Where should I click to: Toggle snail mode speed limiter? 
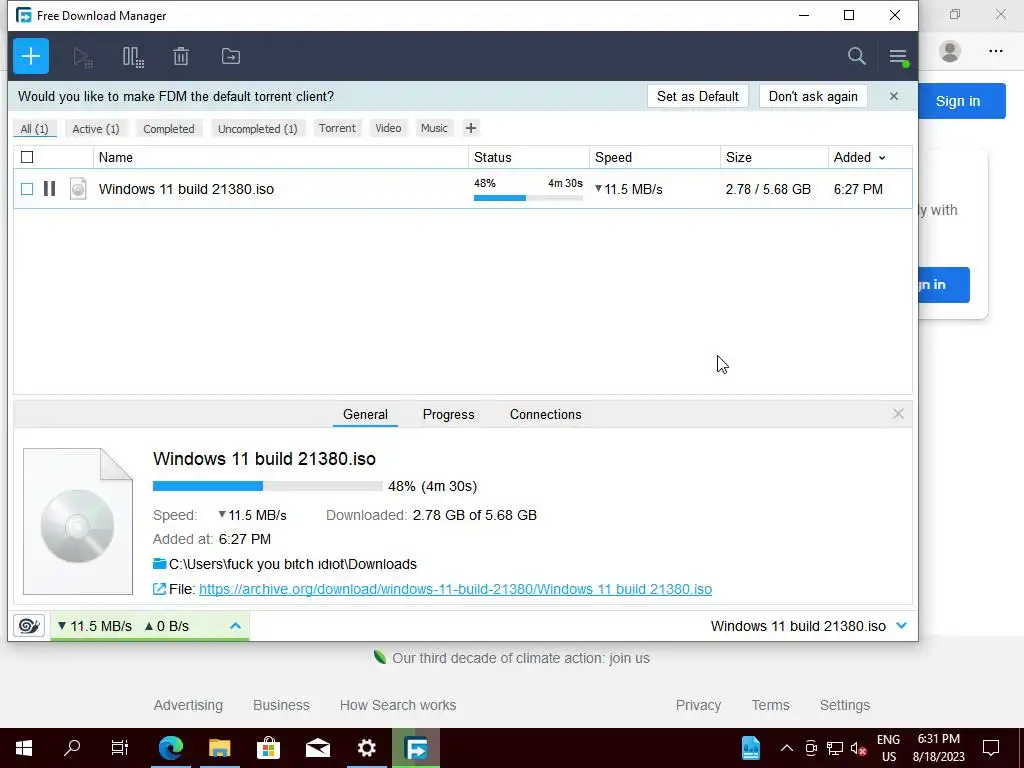click(29, 626)
